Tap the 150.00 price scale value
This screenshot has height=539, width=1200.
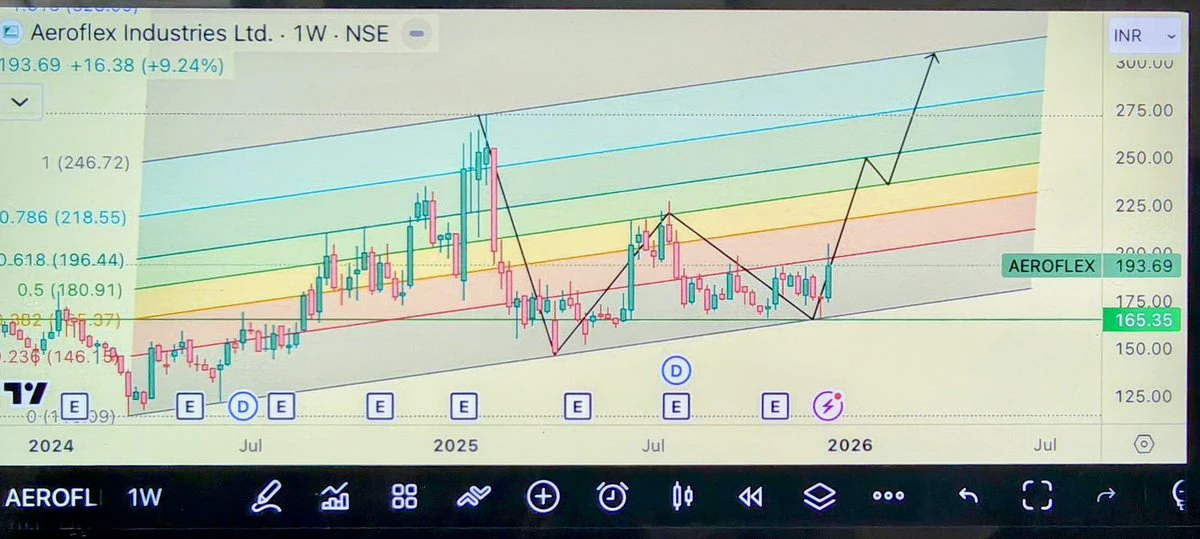click(1145, 349)
